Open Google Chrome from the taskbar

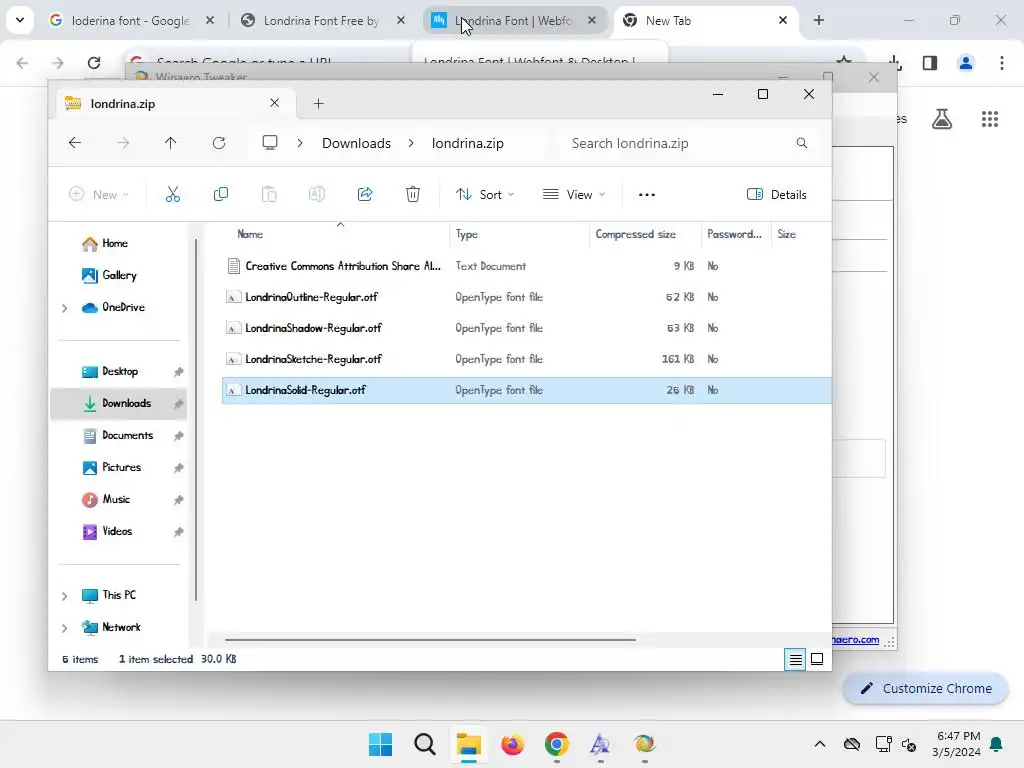[556, 744]
